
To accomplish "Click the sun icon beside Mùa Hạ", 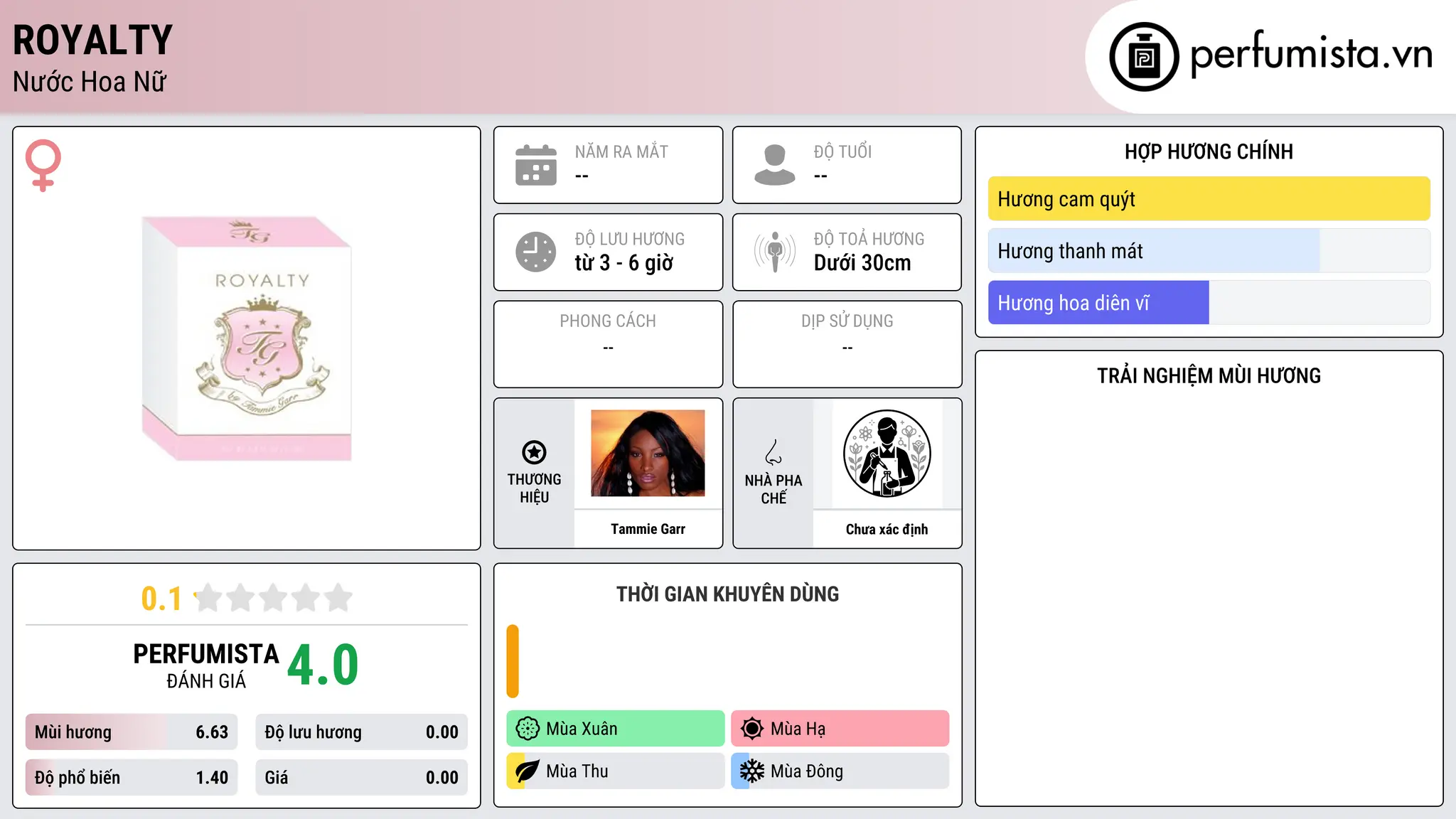I will pyautogui.click(x=752, y=729).
